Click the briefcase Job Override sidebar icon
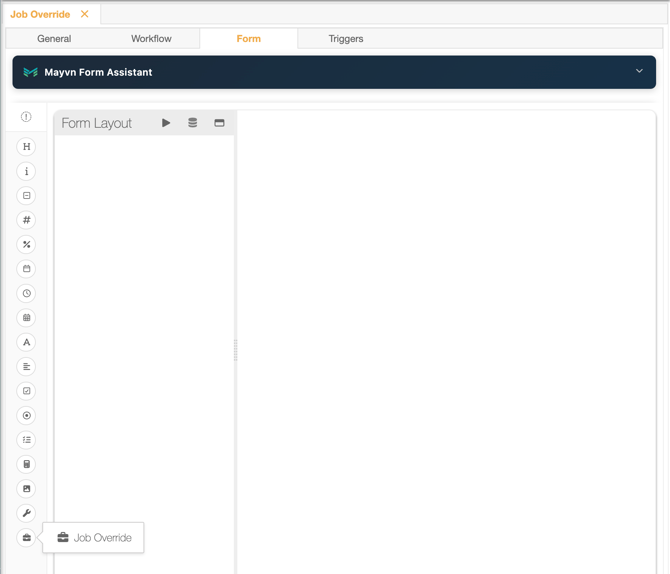670x574 pixels. coord(26,537)
